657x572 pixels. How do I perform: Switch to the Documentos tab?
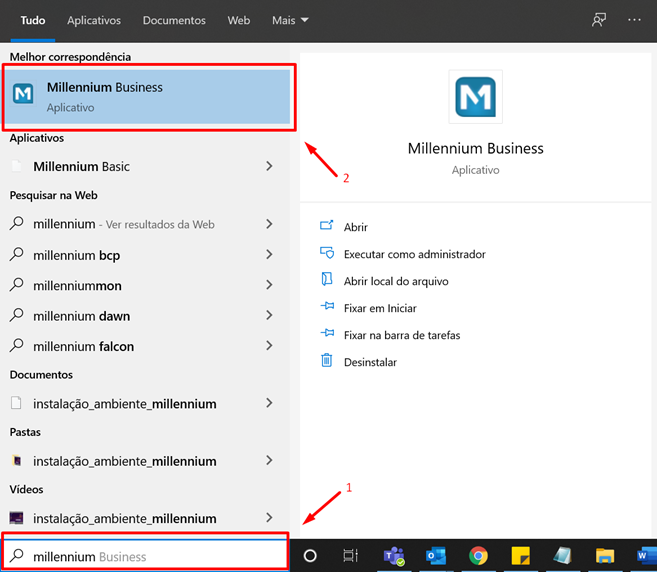tap(174, 20)
